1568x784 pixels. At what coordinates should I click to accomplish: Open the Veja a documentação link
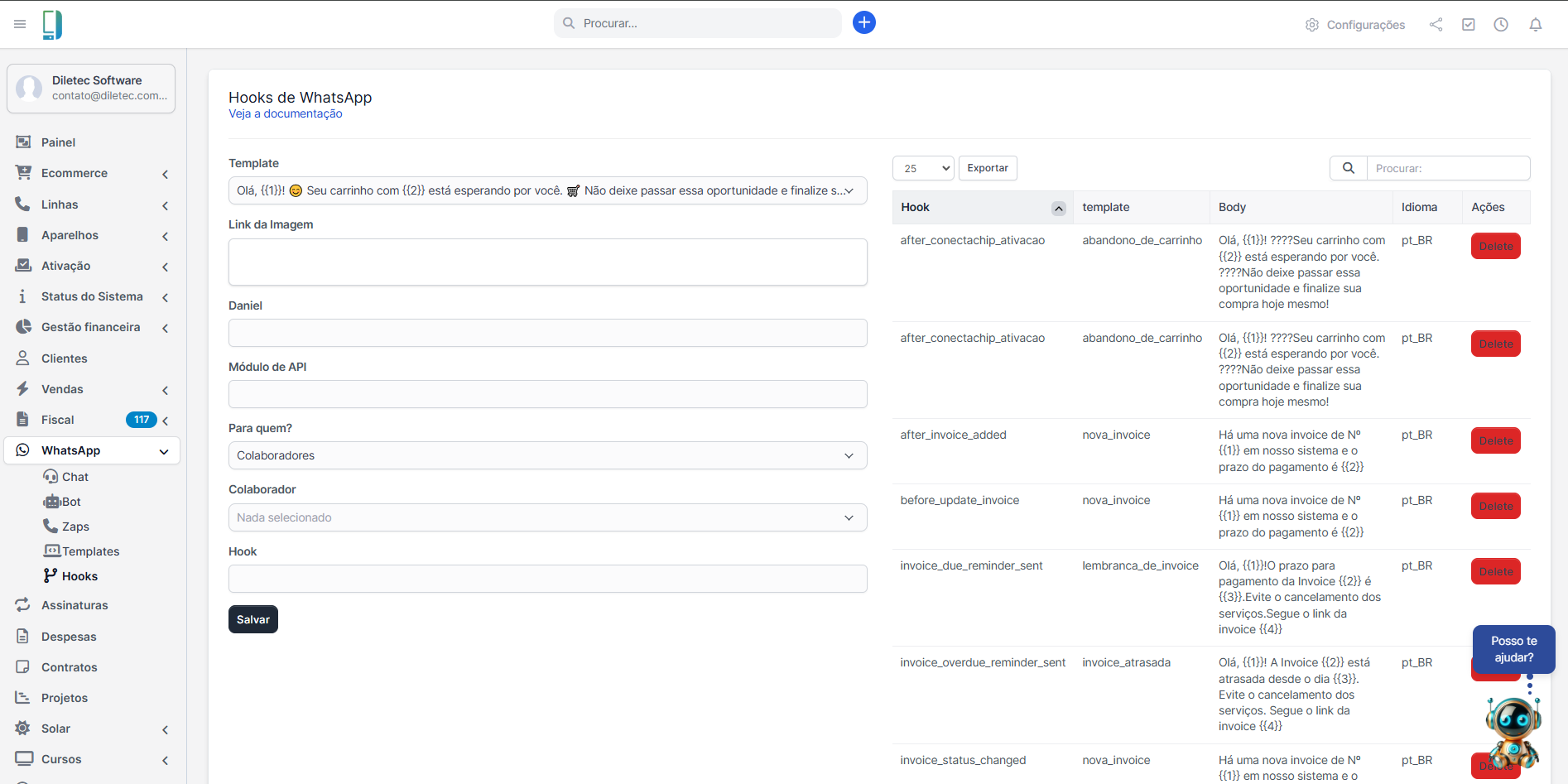tap(285, 114)
